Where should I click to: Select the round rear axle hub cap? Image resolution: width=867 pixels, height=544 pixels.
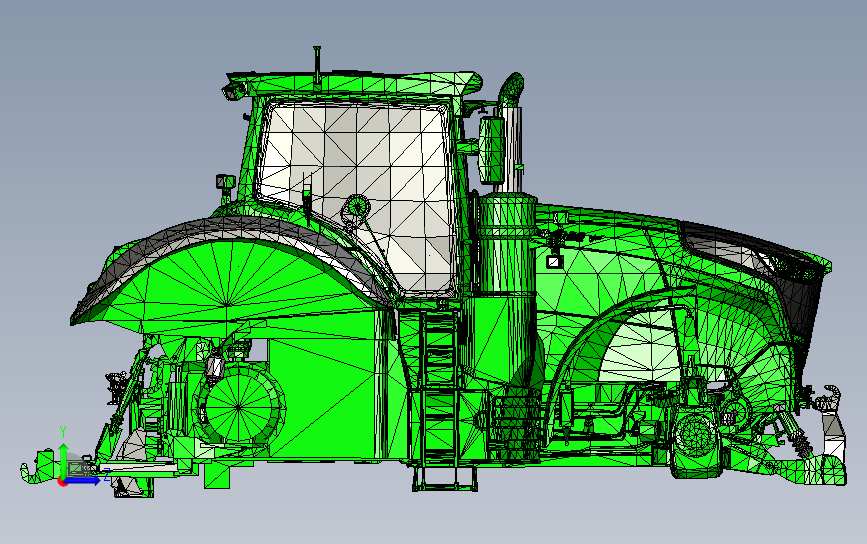tap(239, 407)
